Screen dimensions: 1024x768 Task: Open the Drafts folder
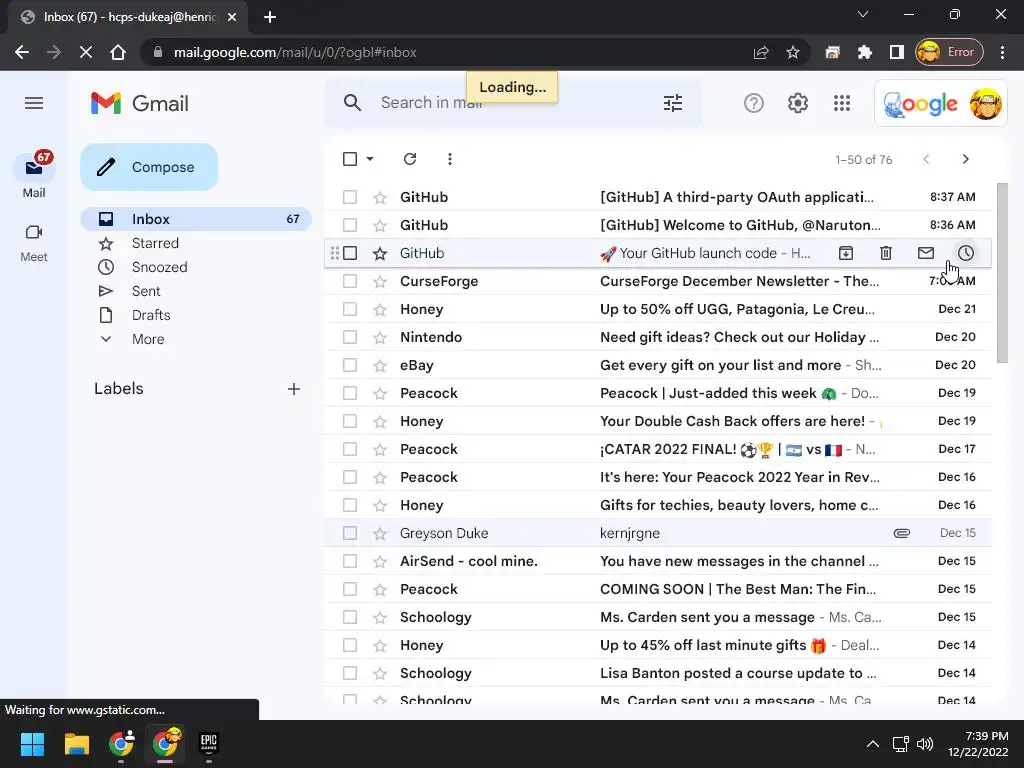196,315
